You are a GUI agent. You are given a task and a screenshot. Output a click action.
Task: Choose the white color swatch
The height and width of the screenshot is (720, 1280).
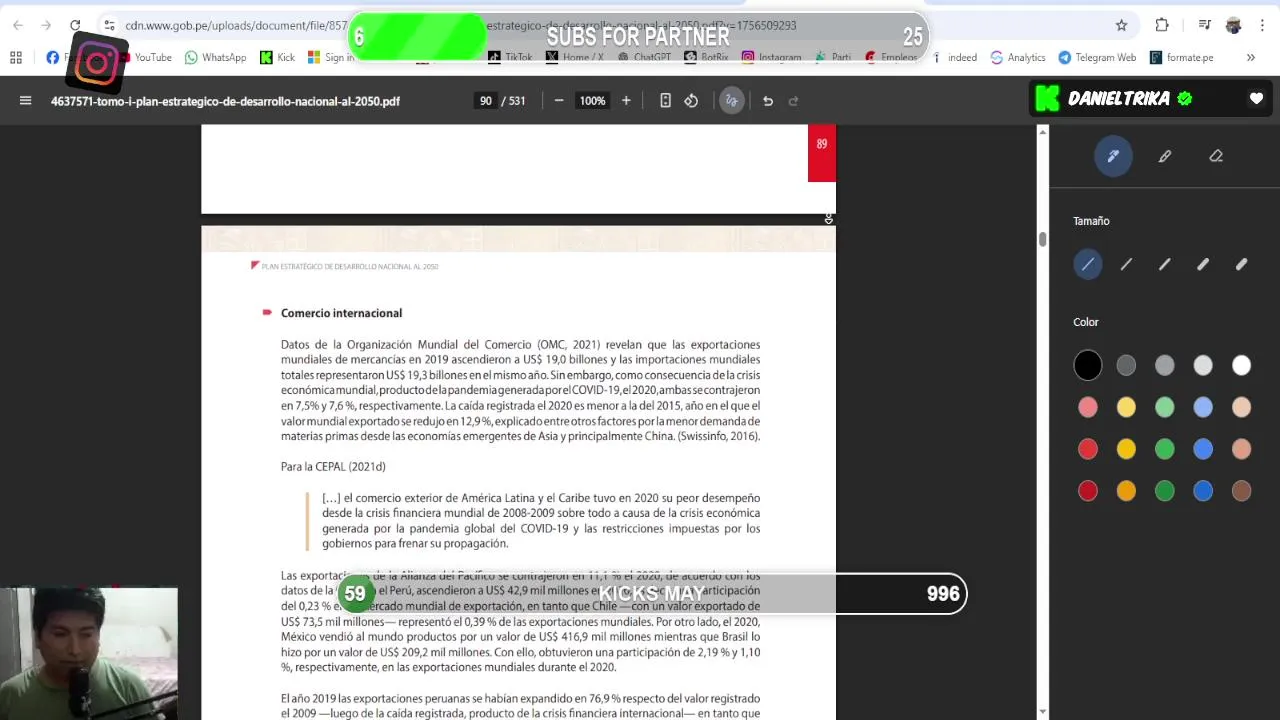pyautogui.click(x=1241, y=366)
